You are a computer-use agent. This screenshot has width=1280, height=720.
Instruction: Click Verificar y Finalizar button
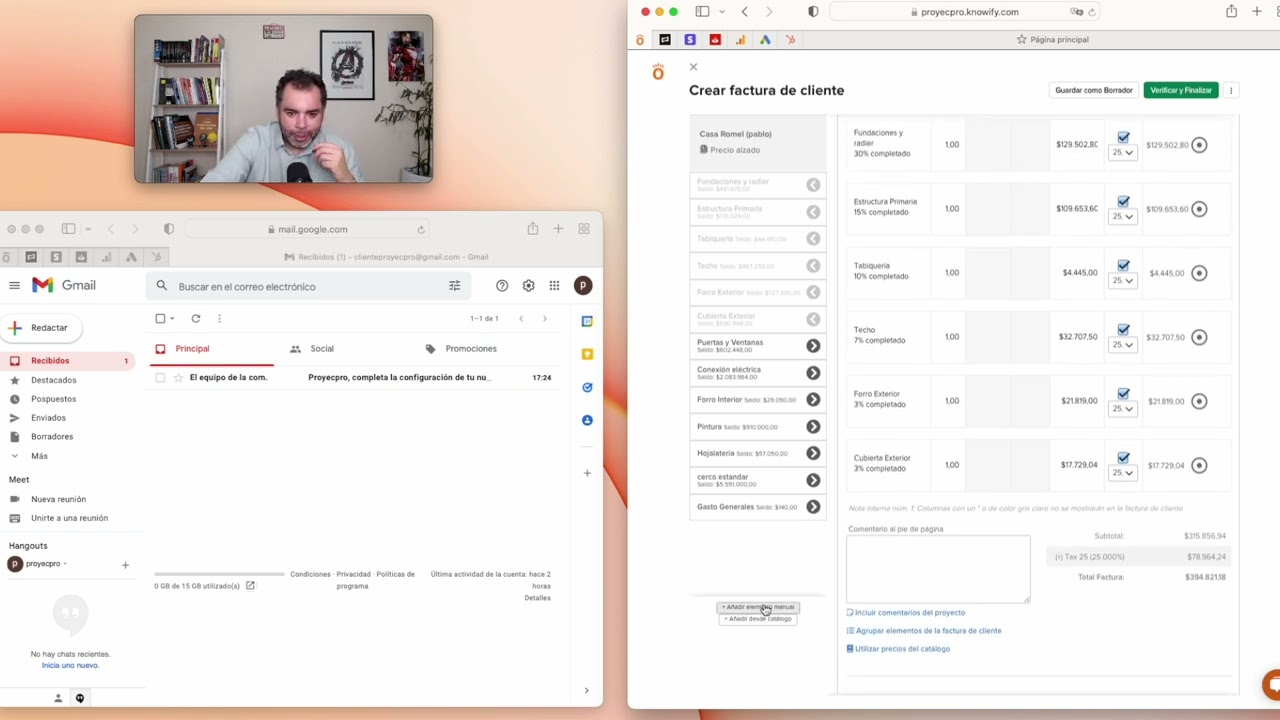coord(1181,90)
